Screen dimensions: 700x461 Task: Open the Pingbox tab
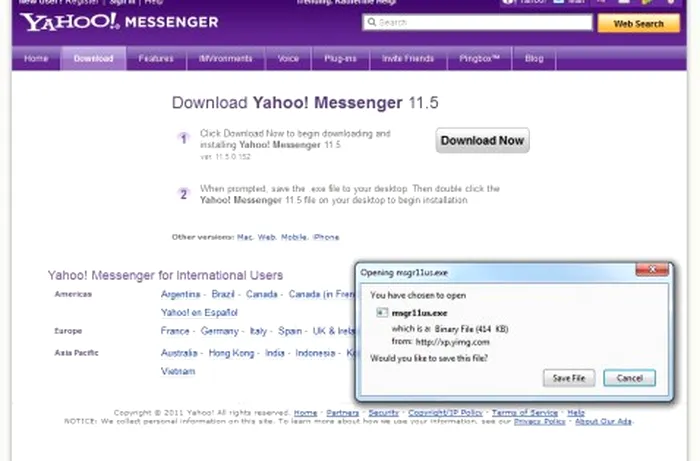479,58
